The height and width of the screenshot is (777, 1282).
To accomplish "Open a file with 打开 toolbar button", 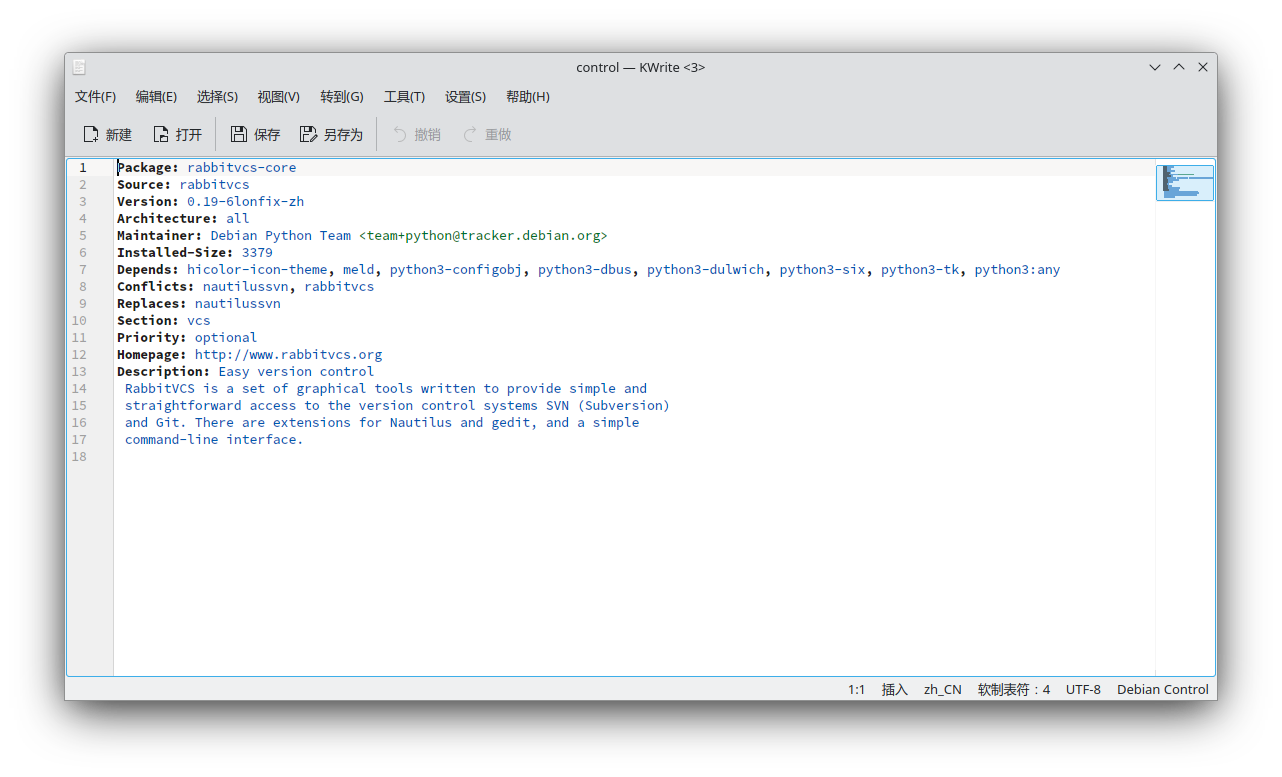I will [x=177, y=134].
